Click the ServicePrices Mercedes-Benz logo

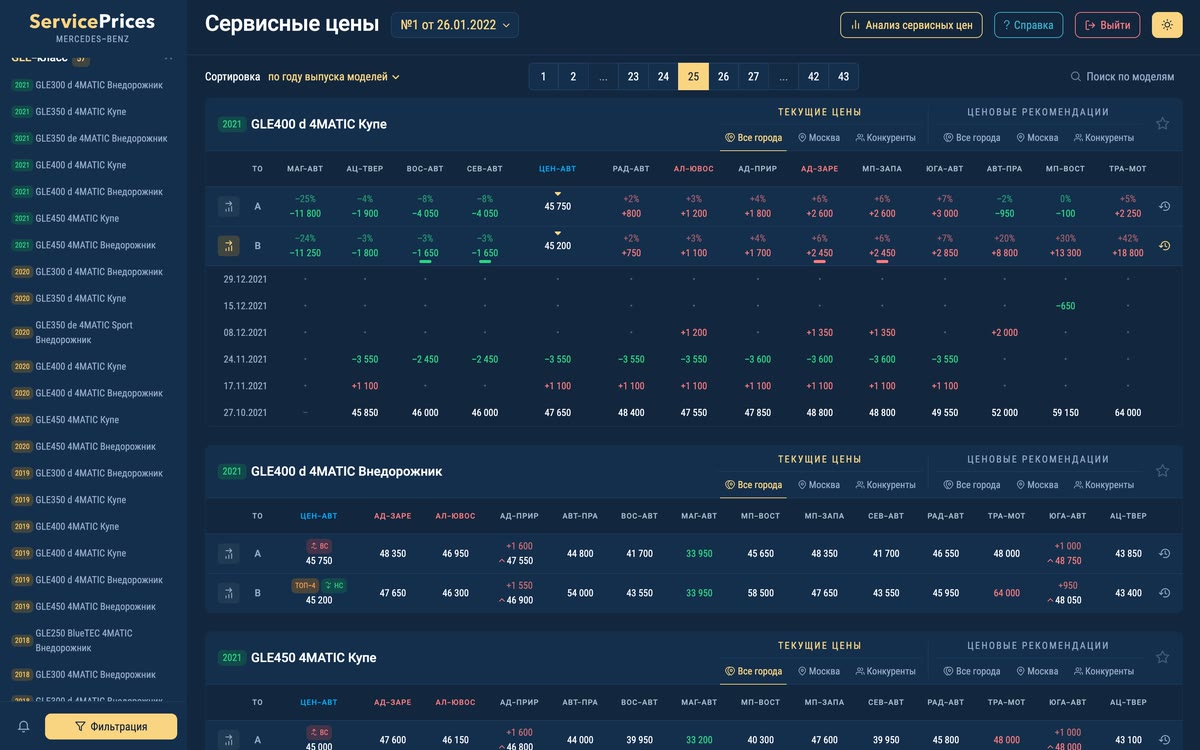coord(92,26)
